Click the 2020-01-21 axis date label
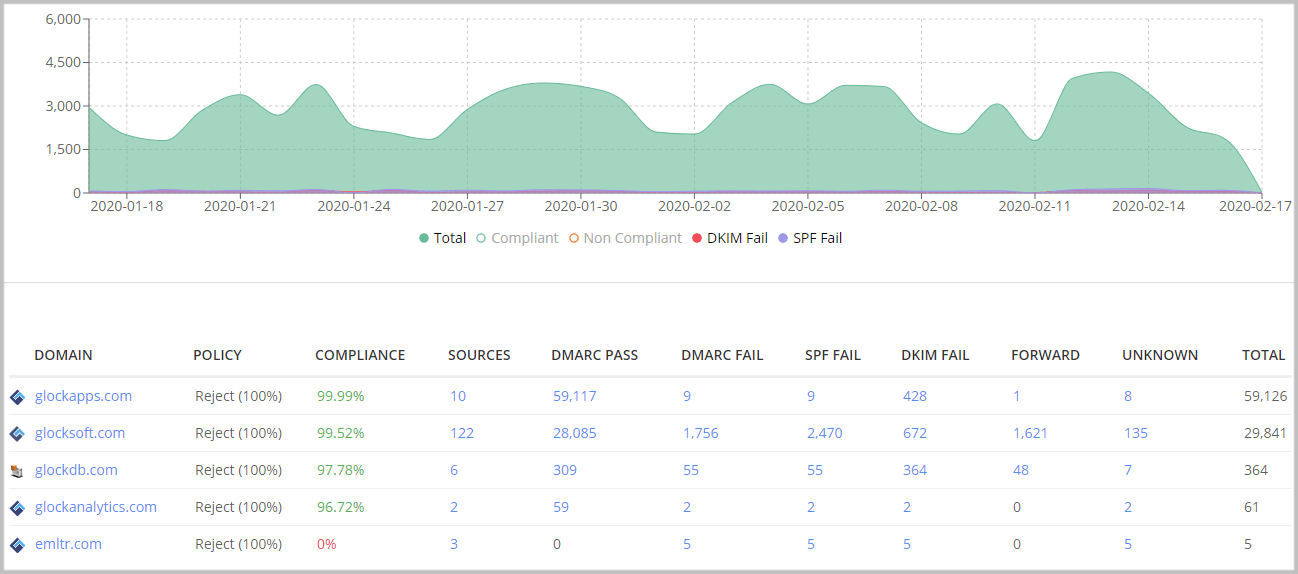This screenshot has width=1298, height=574. coord(240,206)
